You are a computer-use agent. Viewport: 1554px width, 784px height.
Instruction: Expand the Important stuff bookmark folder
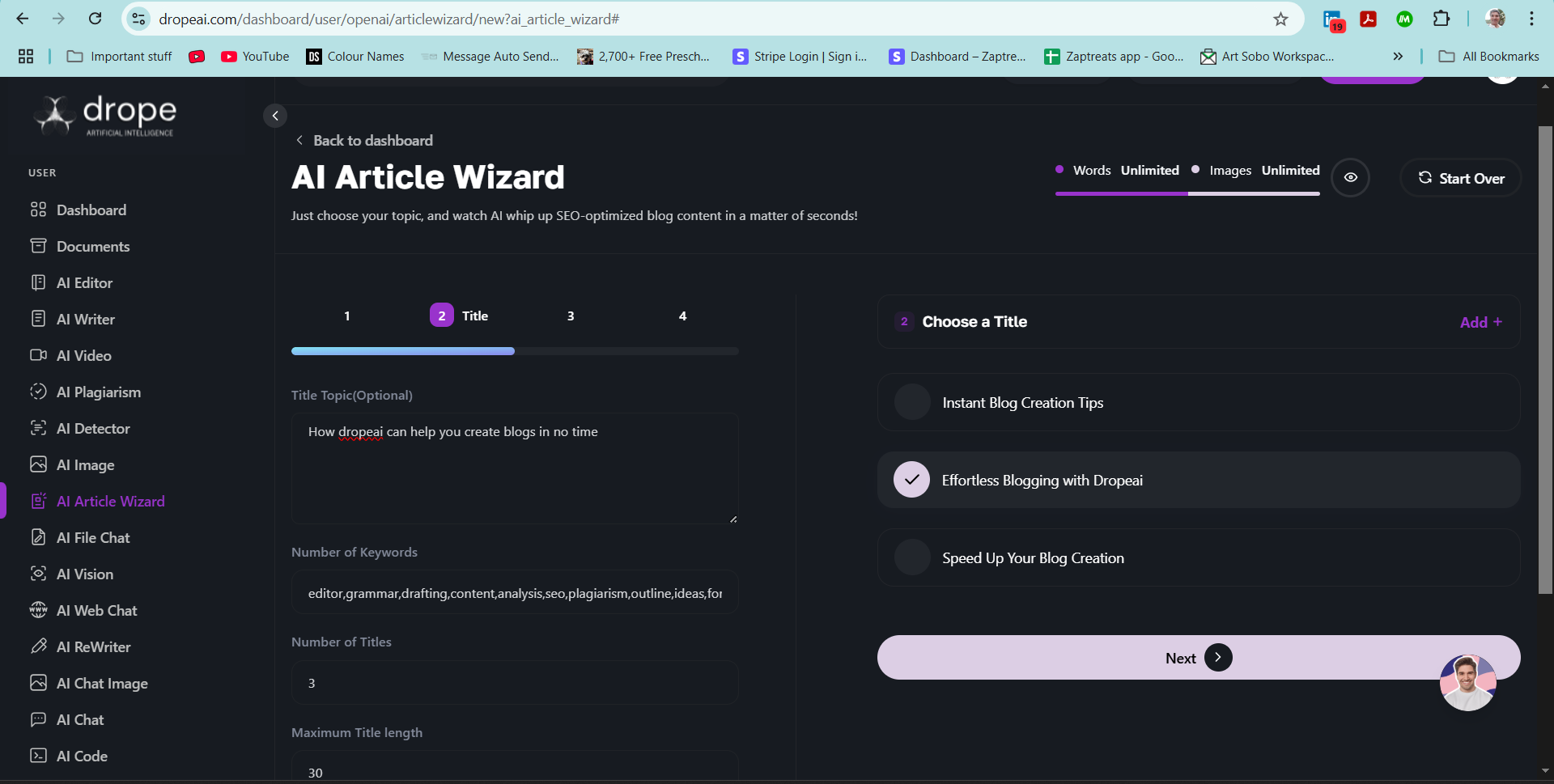coord(120,56)
